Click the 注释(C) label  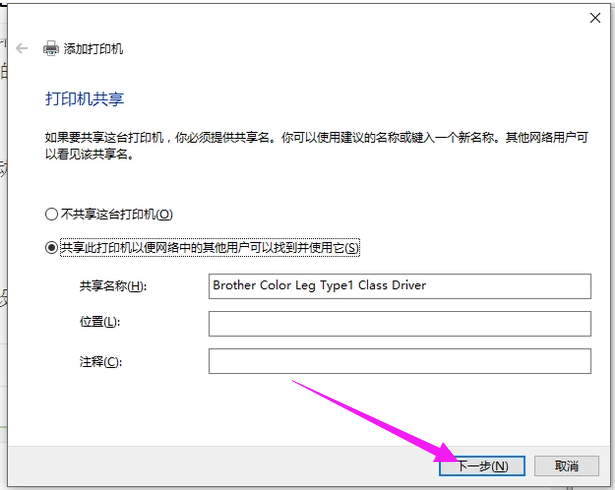99,360
